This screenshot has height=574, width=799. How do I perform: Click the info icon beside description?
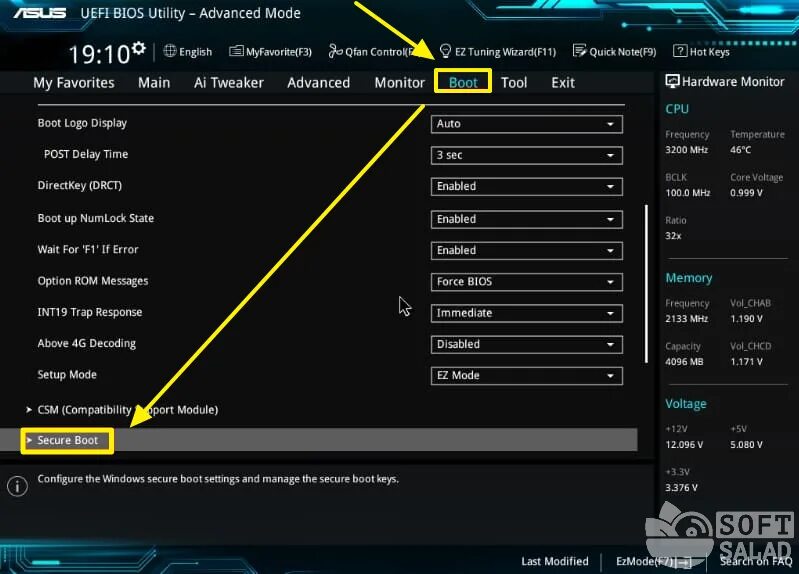[17, 486]
